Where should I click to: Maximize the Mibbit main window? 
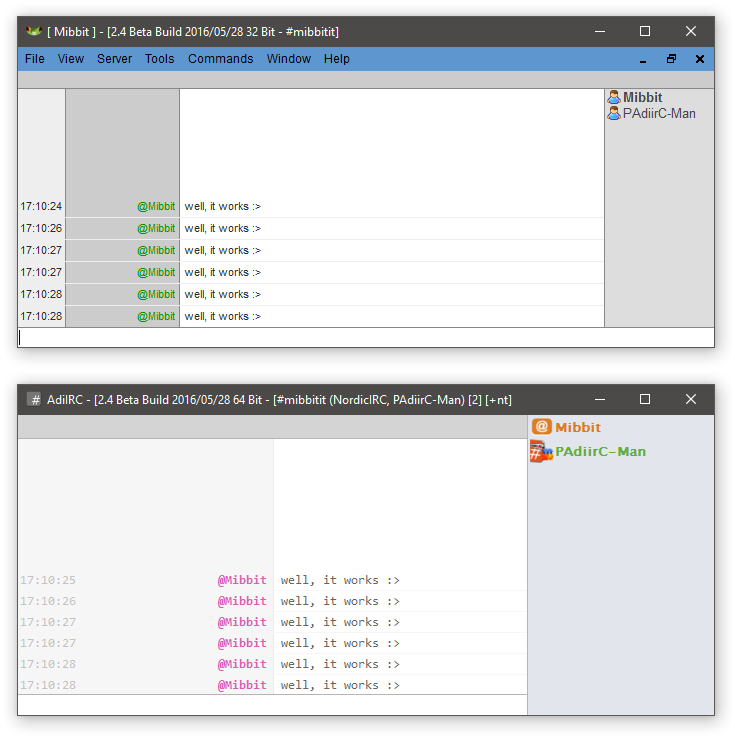pyautogui.click(x=645, y=31)
